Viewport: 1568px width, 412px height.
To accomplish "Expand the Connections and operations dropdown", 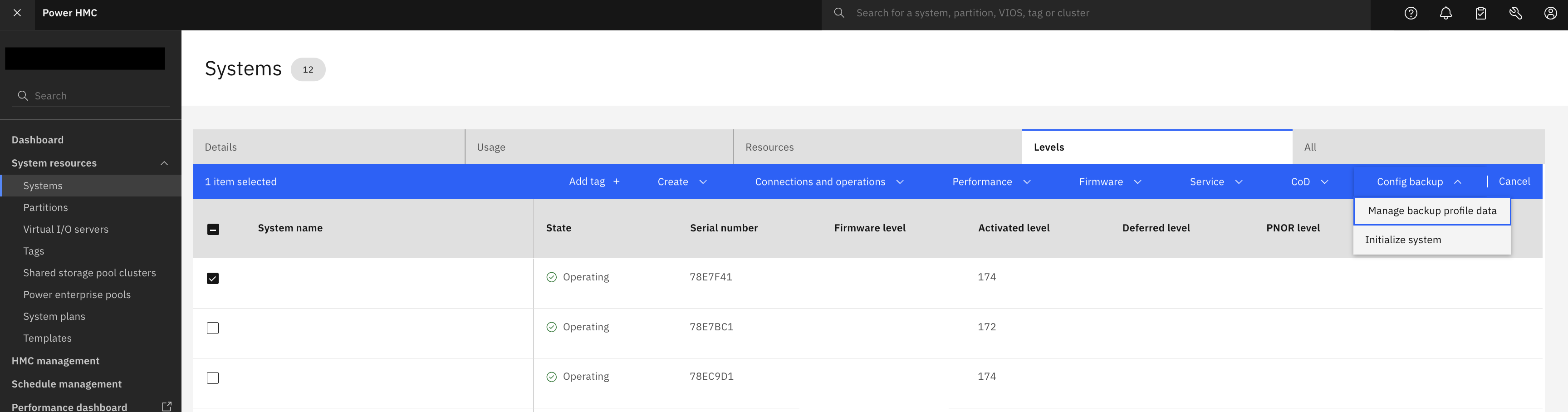I will 830,182.
